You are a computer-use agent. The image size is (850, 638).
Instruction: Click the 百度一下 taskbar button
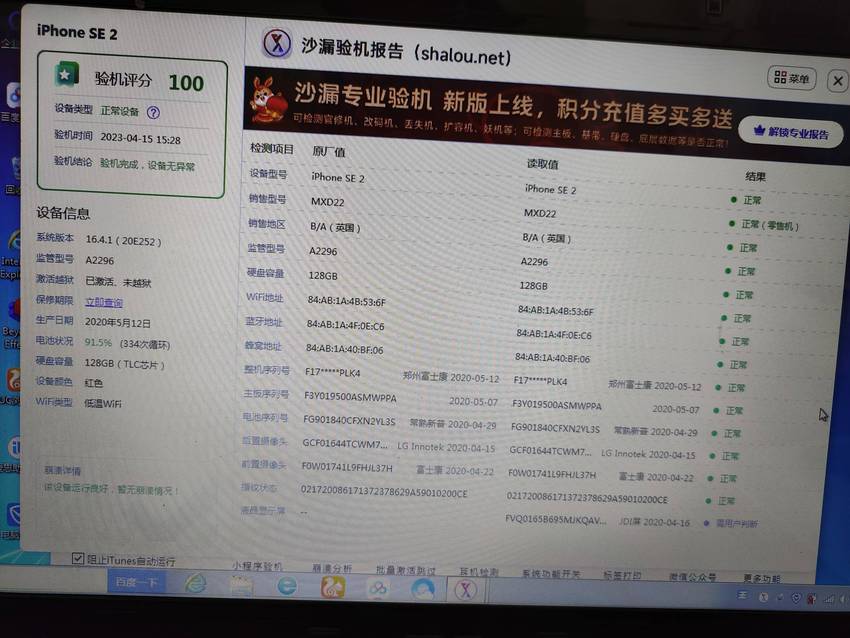[136, 583]
